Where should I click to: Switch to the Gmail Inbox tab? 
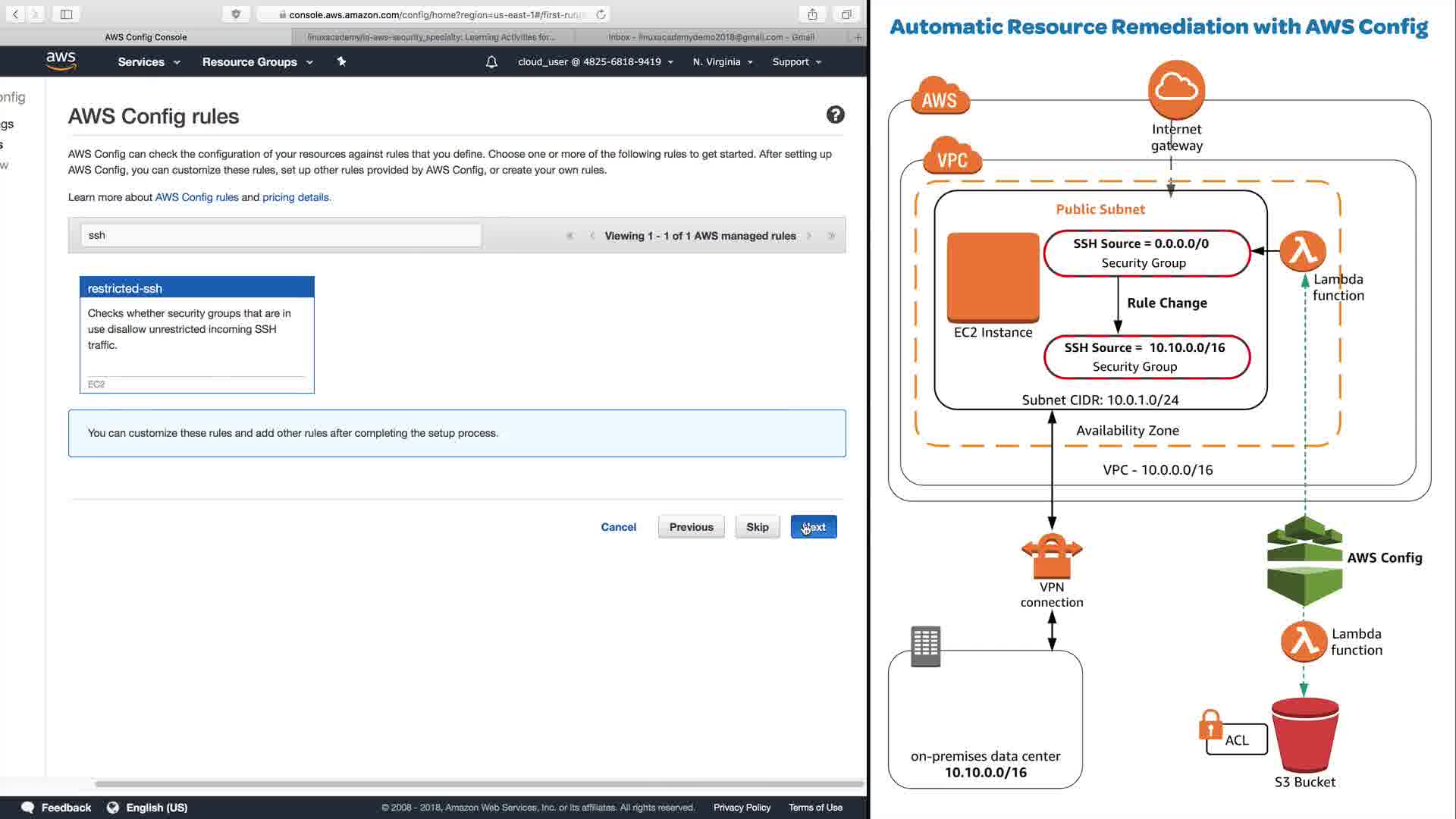[711, 36]
